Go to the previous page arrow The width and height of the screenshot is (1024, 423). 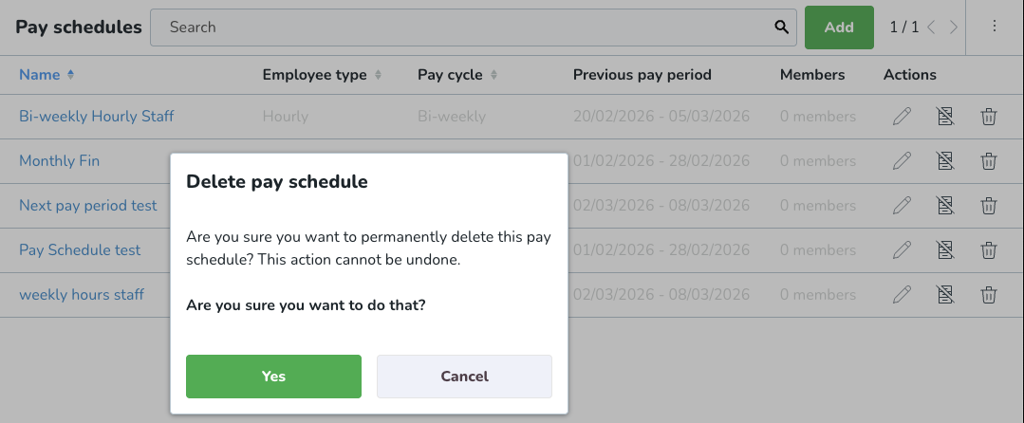931,28
